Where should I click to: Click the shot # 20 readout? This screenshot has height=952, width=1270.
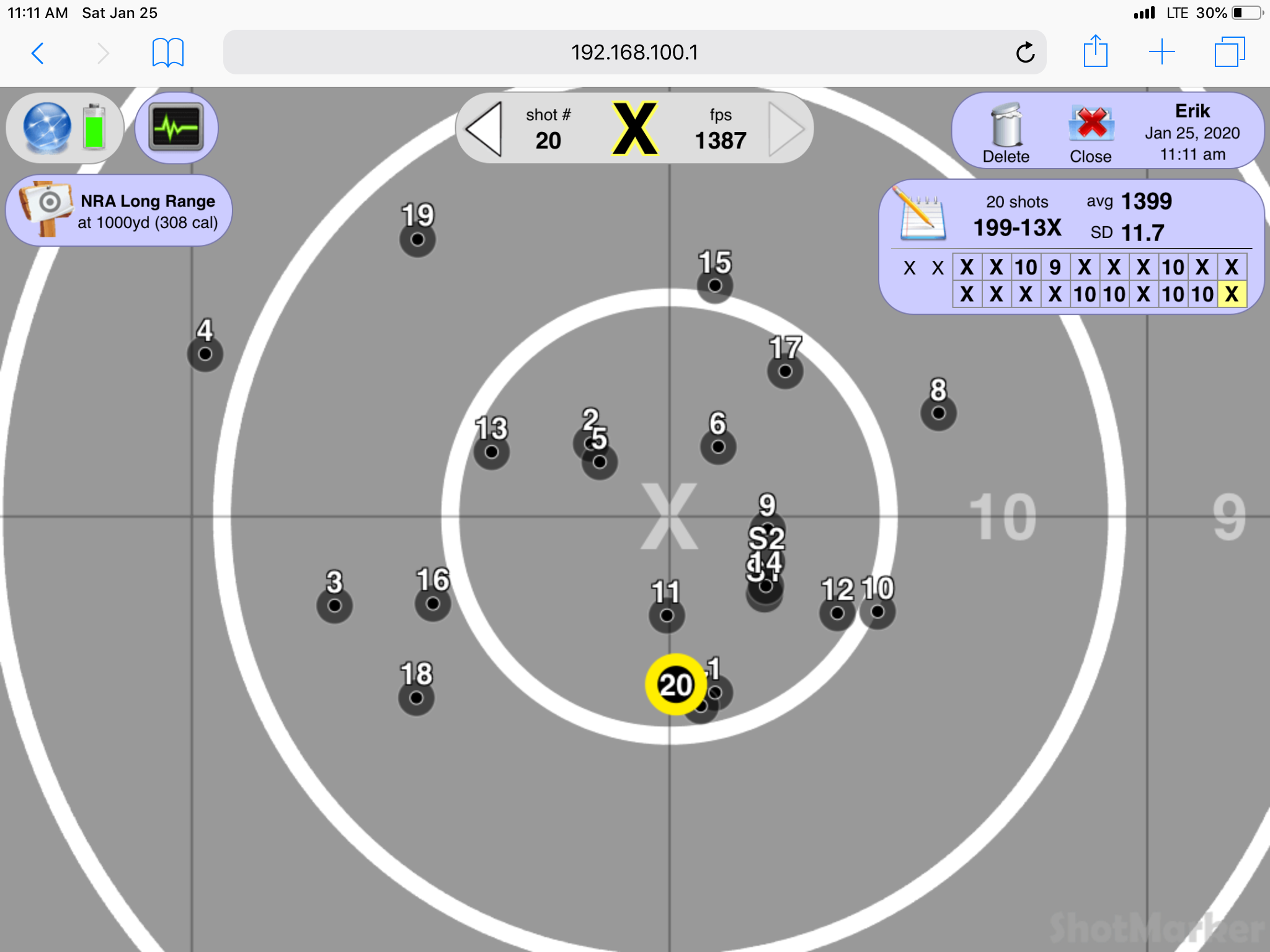coord(548,129)
